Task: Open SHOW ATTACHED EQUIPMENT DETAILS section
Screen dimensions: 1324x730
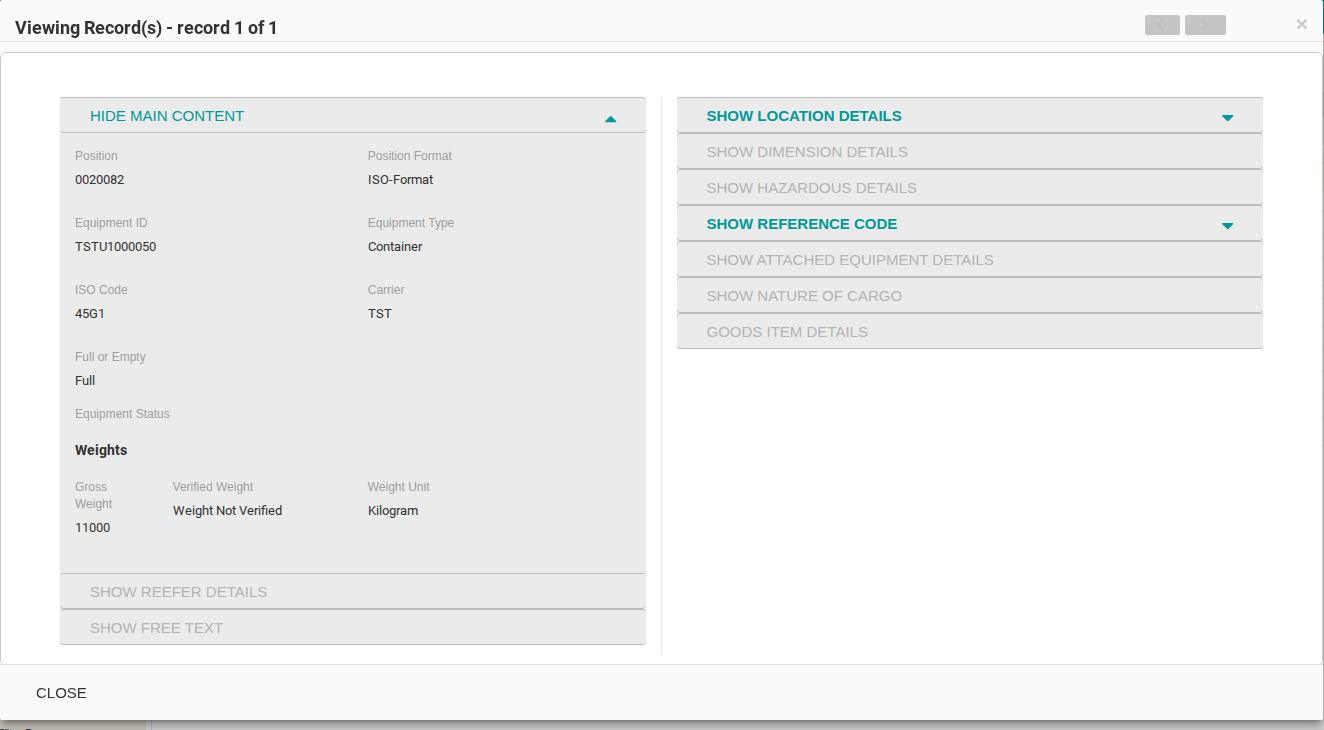Action: pyautogui.click(x=969, y=260)
